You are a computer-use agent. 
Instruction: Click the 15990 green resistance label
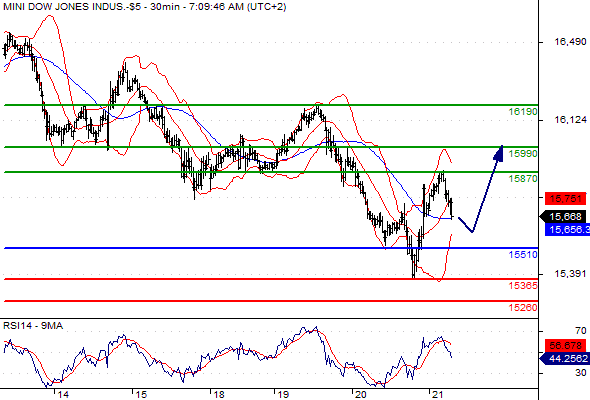pyautogui.click(x=523, y=154)
